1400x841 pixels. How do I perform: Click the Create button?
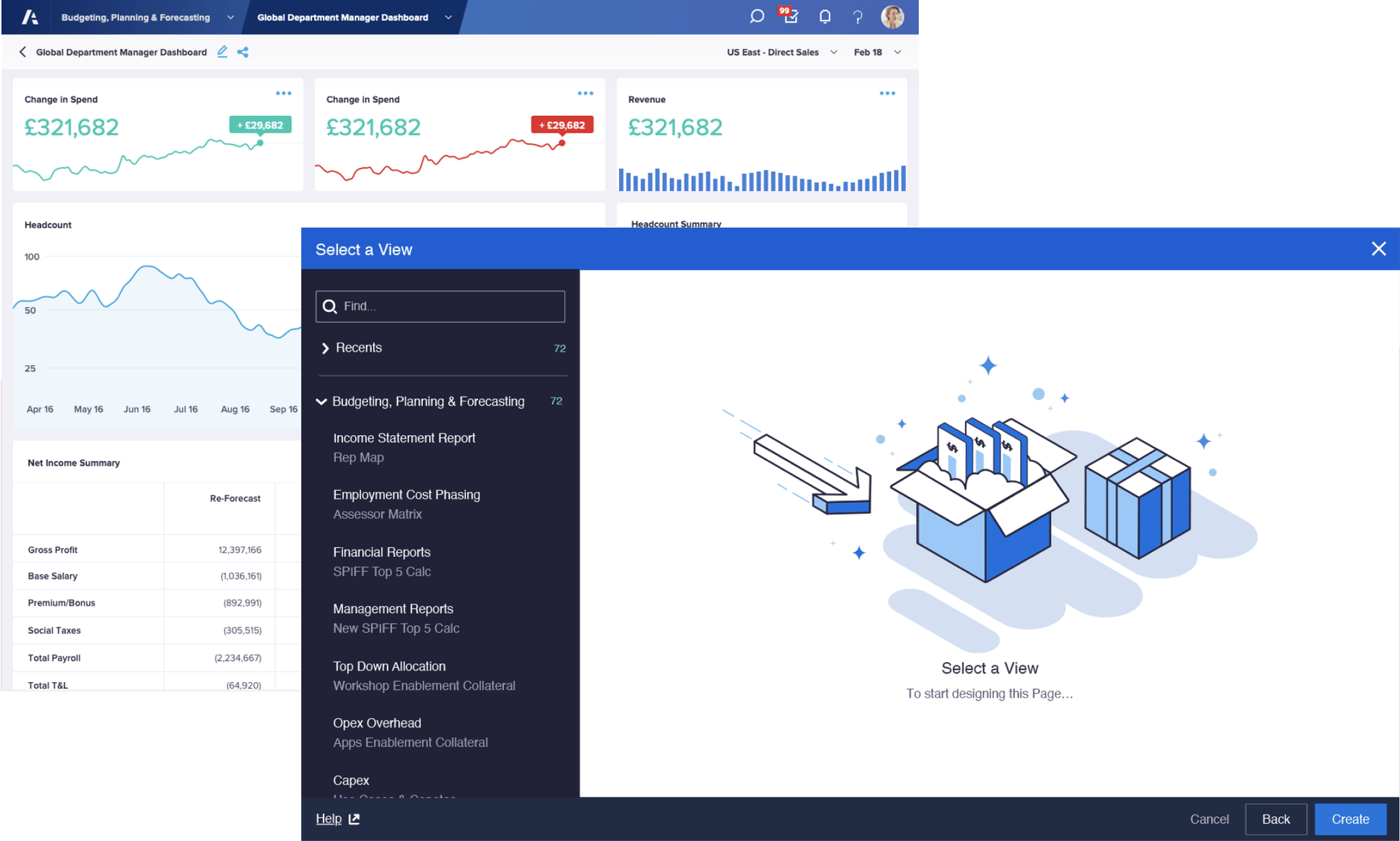click(x=1350, y=819)
